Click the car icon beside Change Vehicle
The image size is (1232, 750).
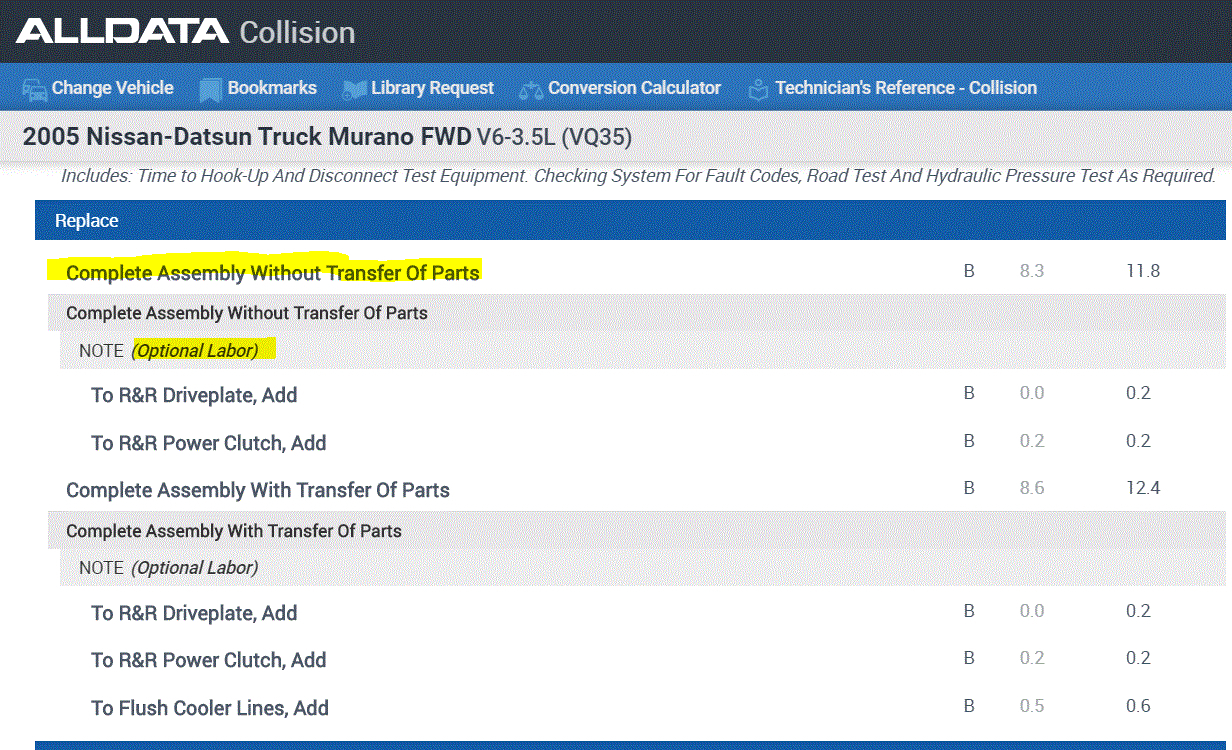(x=35, y=89)
